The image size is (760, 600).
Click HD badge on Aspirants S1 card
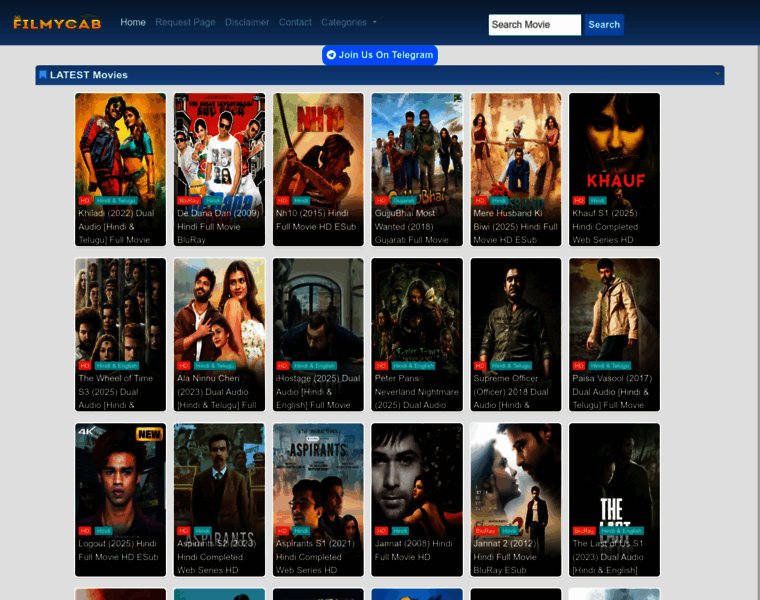click(283, 531)
